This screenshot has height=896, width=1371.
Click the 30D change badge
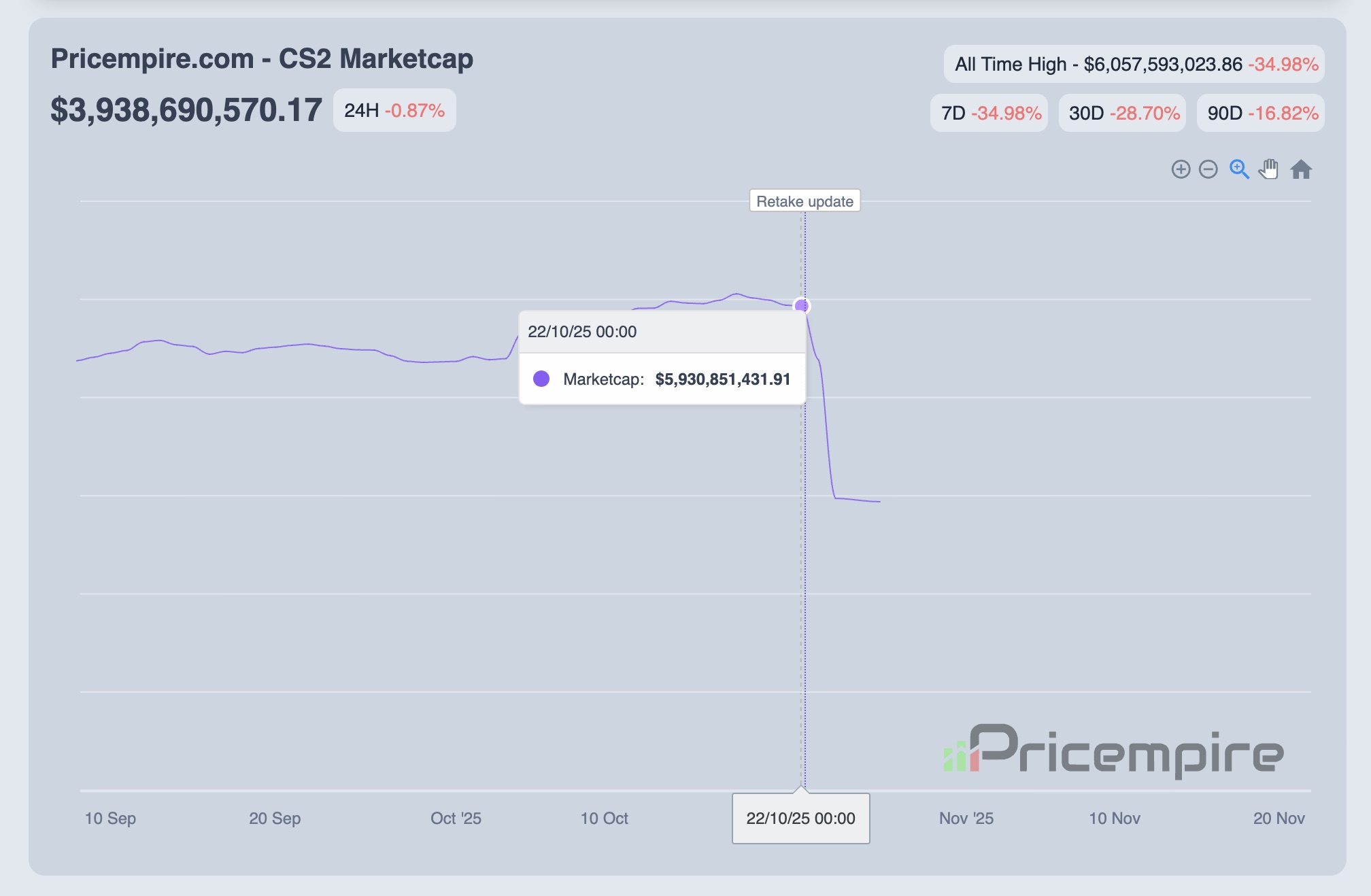[x=1123, y=113]
